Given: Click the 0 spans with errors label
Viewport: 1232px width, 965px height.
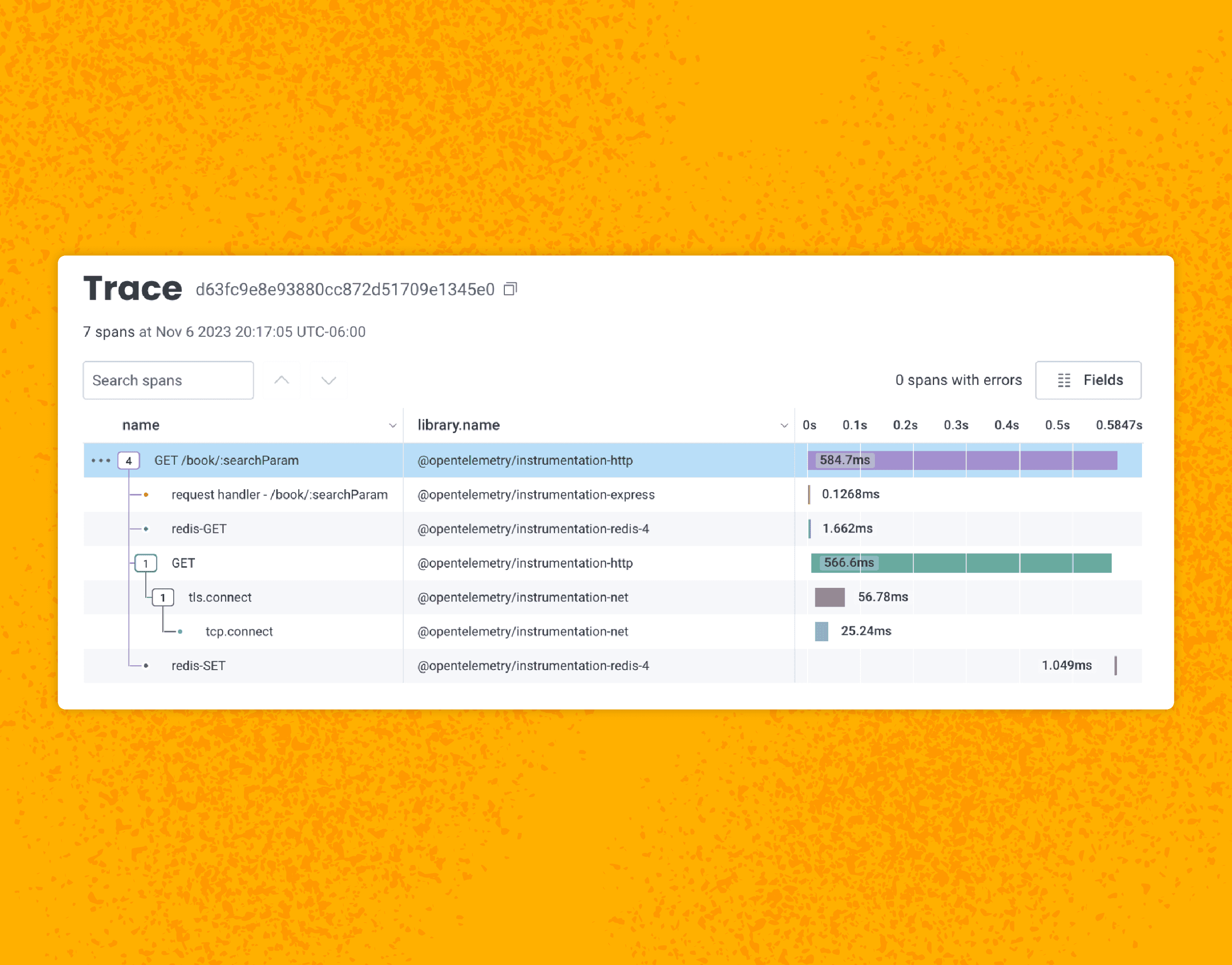Looking at the screenshot, I should (x=958, y=380).
